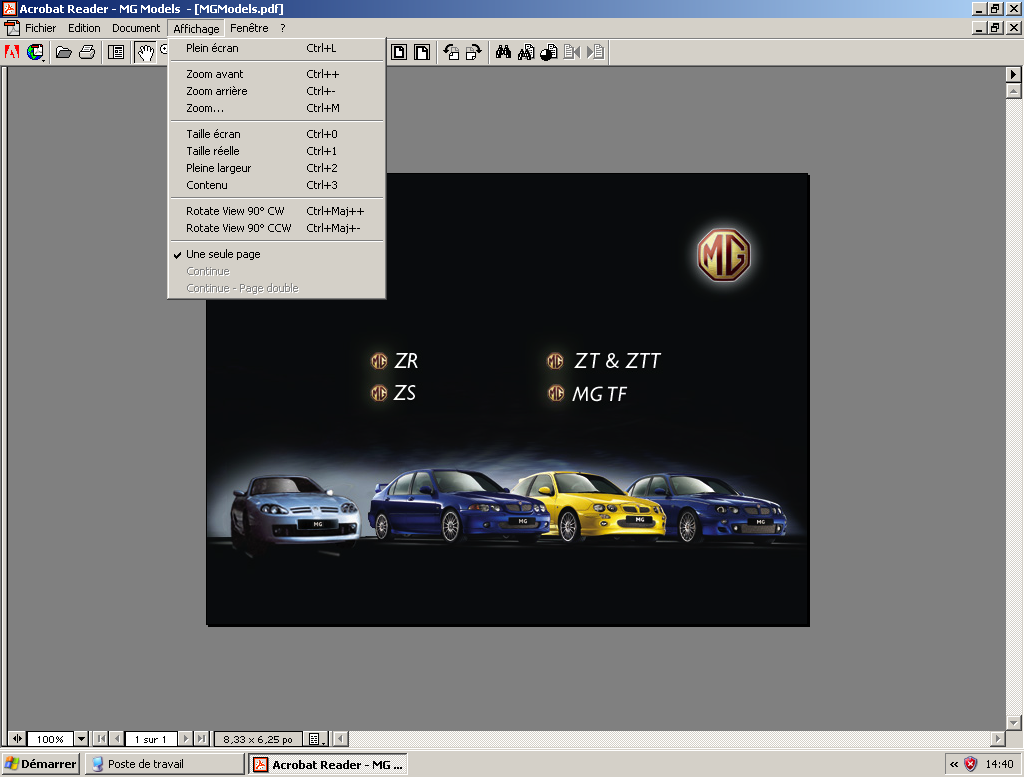Screen dimensions: 1024x777
Task: Open the Adobe web services globe icon
Action: [35, 52]
